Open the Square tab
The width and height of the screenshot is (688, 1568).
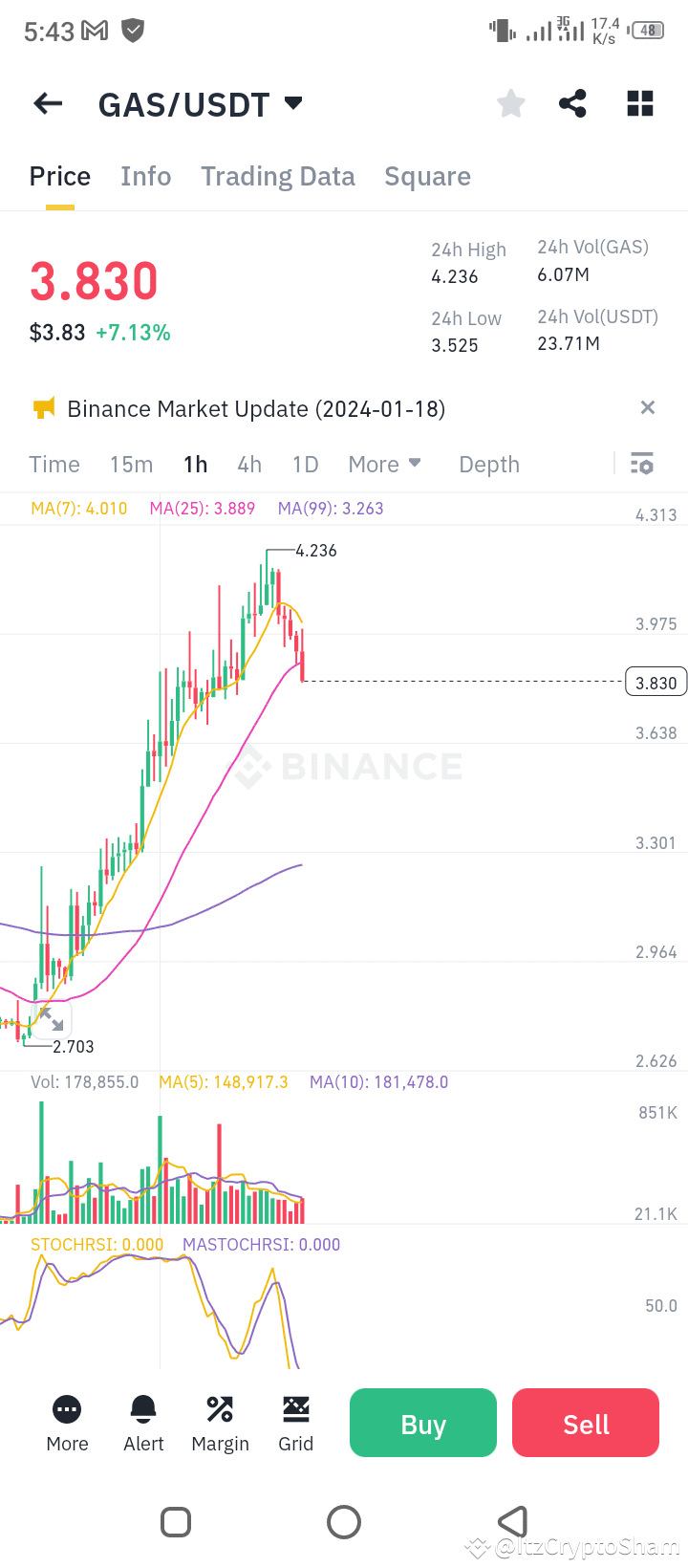point(427,176)
